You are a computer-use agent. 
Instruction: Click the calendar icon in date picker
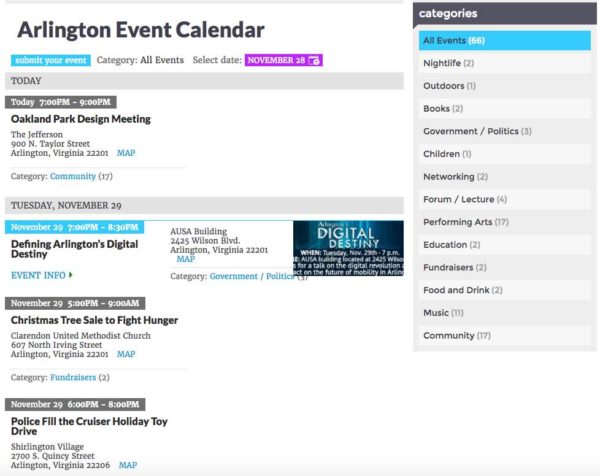pos(314,60)
